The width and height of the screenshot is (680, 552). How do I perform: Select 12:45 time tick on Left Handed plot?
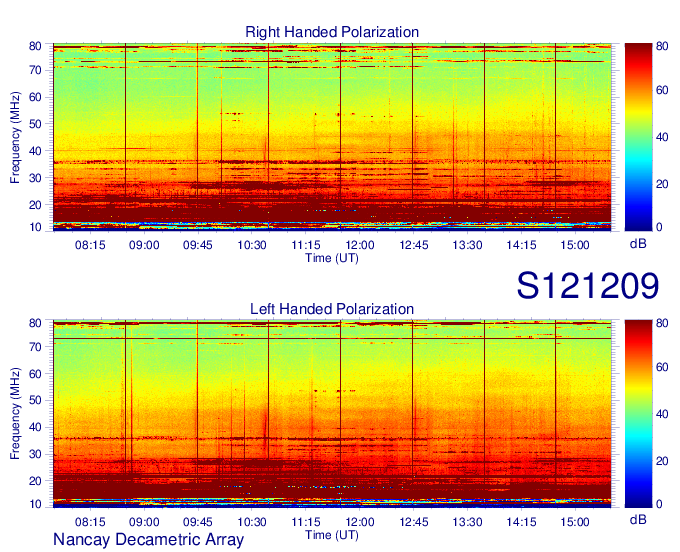pyautogui.click(x=414, y=522)
